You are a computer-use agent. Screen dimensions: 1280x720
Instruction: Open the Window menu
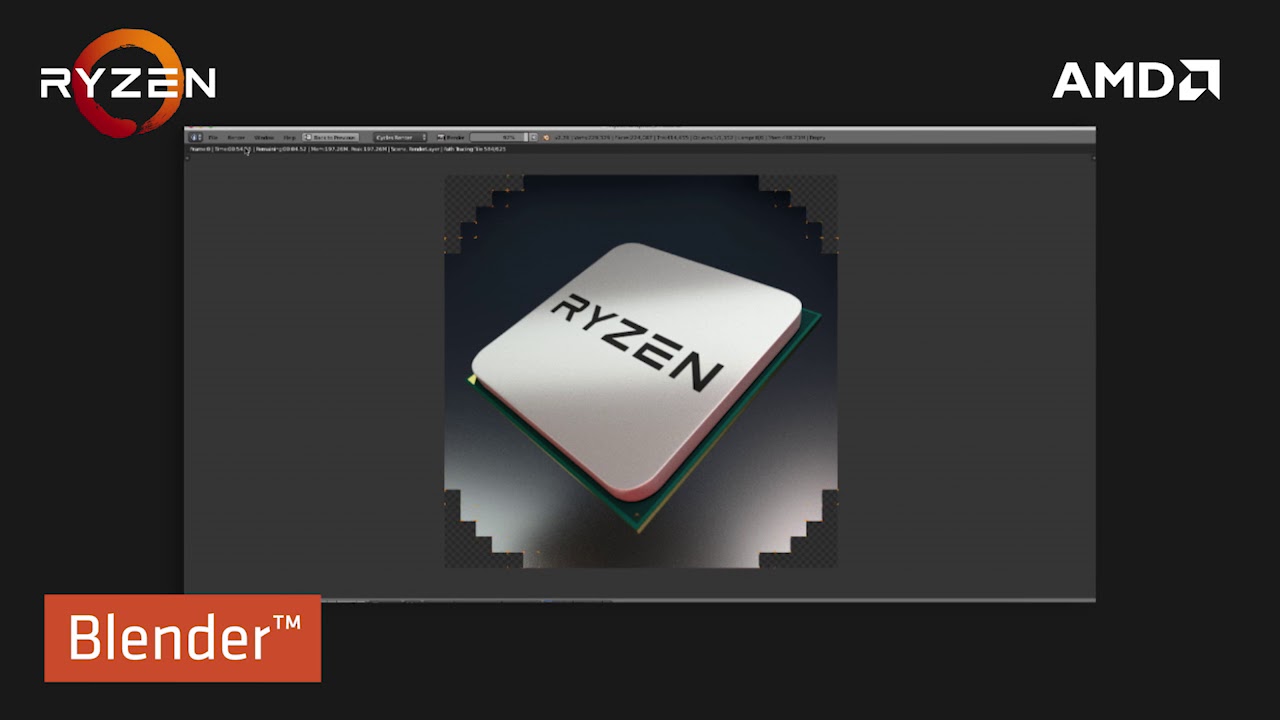click(x=264, y=137)
